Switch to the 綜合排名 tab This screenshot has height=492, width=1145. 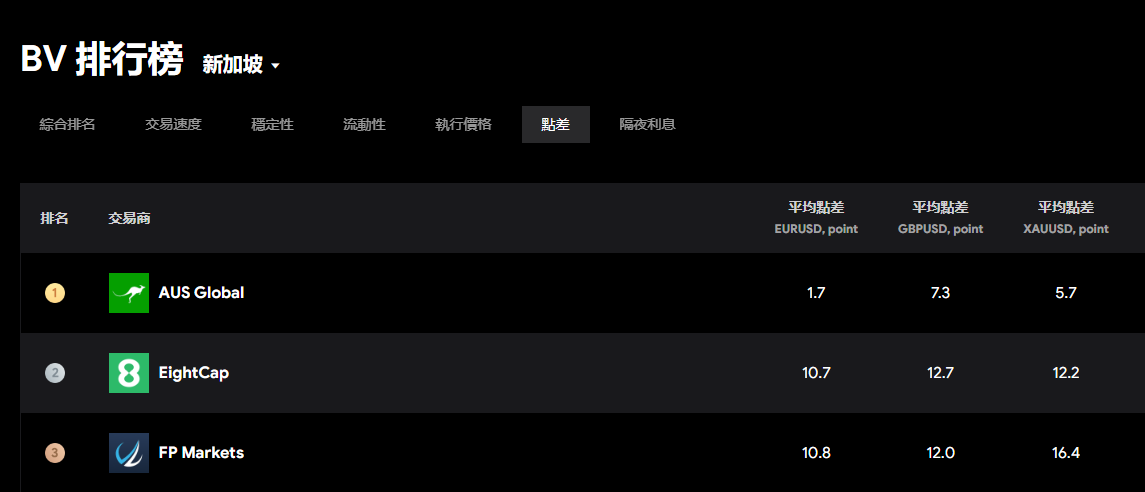(68, 125)
